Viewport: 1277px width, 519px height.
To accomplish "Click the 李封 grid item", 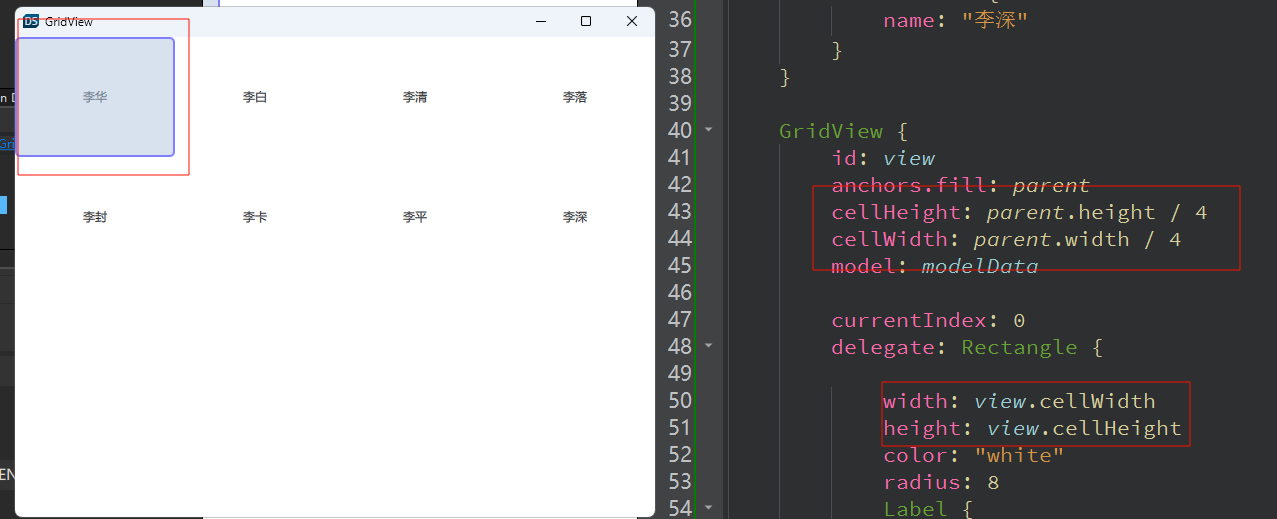I will click(95, 217).
